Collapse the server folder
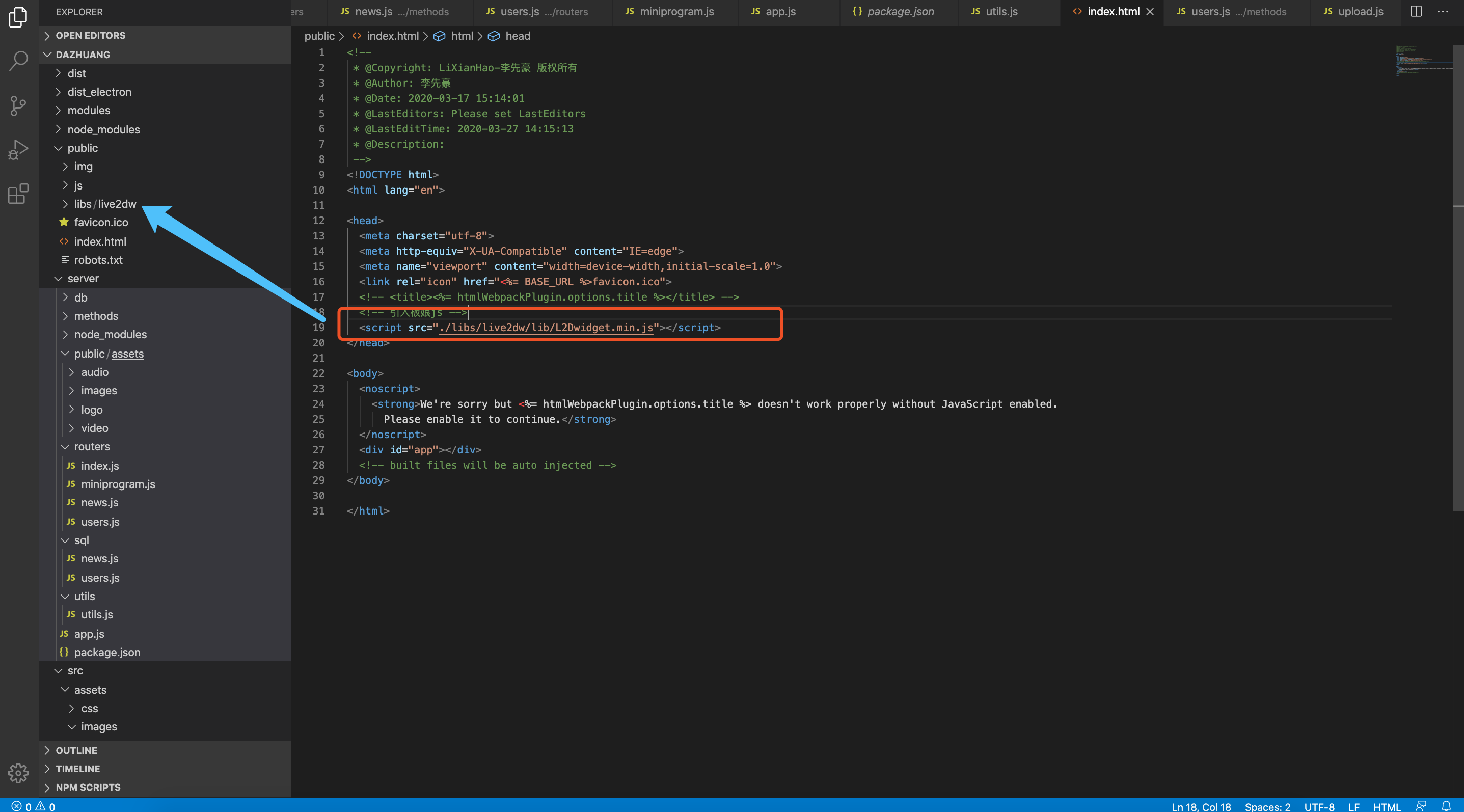The image size is (1464, 812). coord(83,279)
